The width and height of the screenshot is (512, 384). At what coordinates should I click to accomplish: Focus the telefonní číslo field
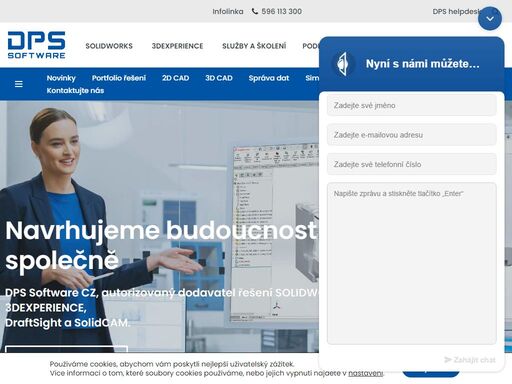[412, 164]
